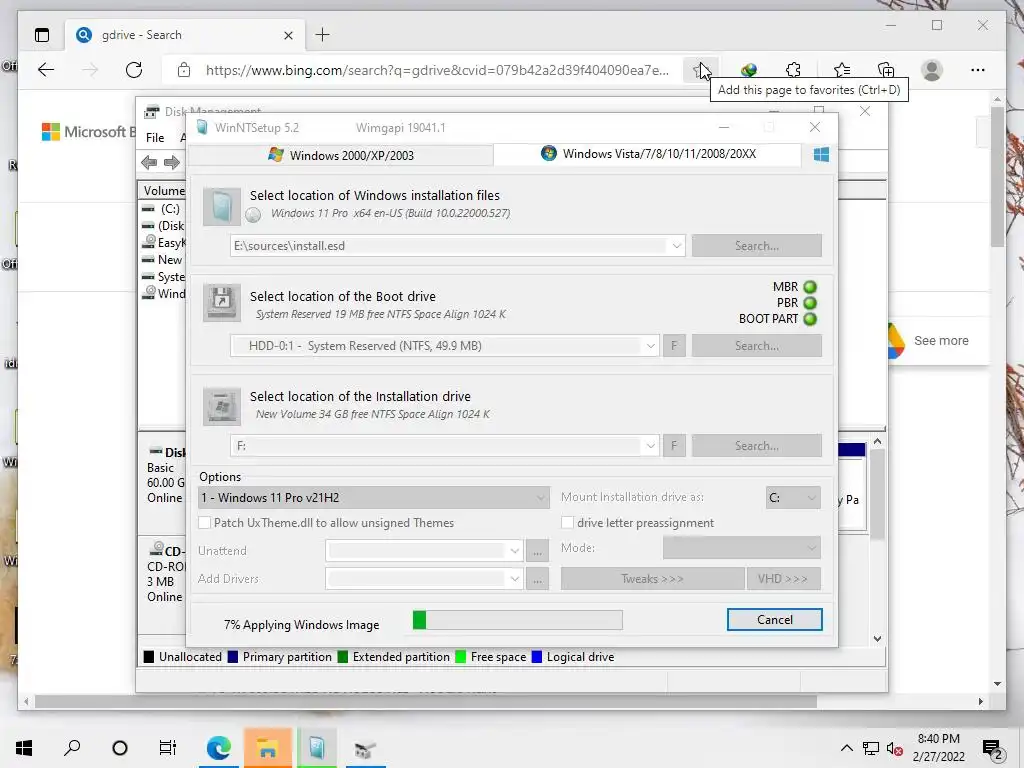Cancel the Windows image application

775,620
